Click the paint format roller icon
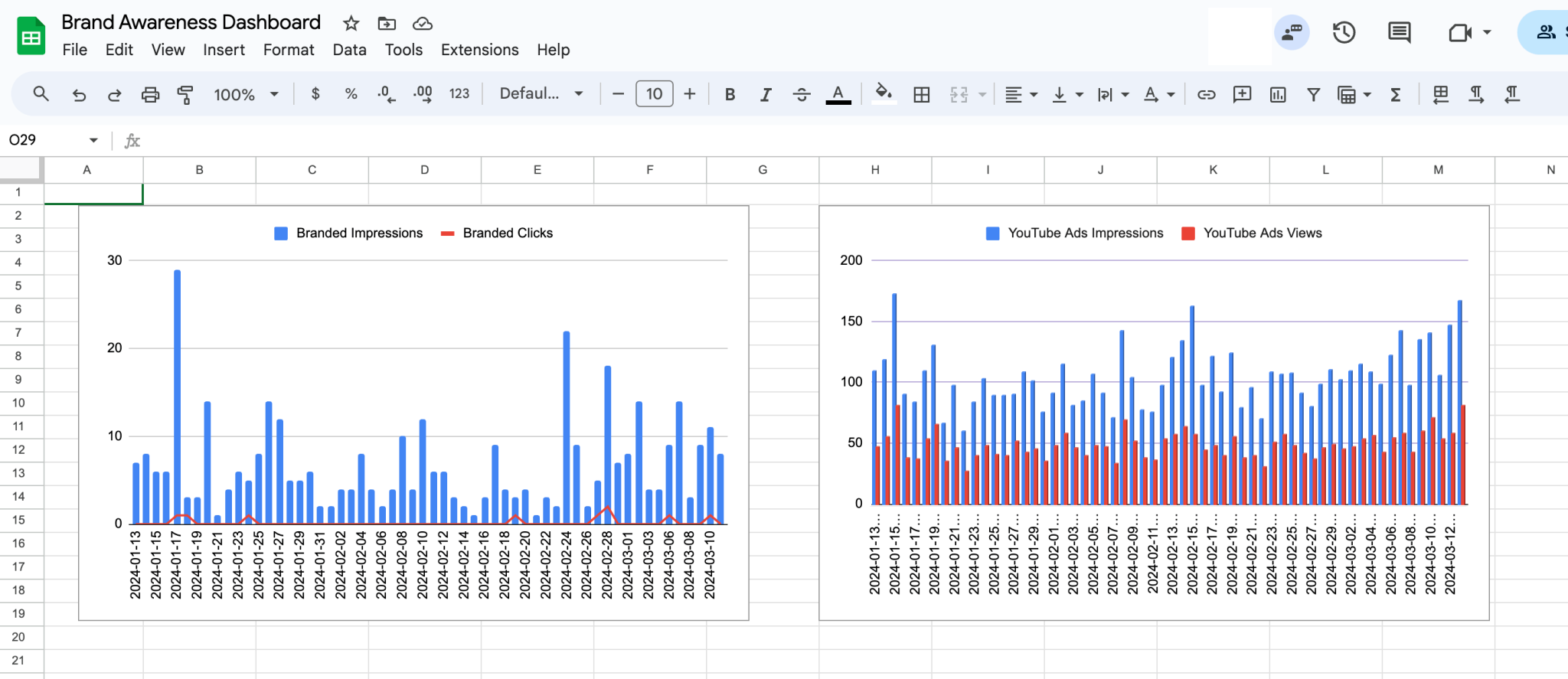The width and height of the screenshot is (1568, 679). 185,94
